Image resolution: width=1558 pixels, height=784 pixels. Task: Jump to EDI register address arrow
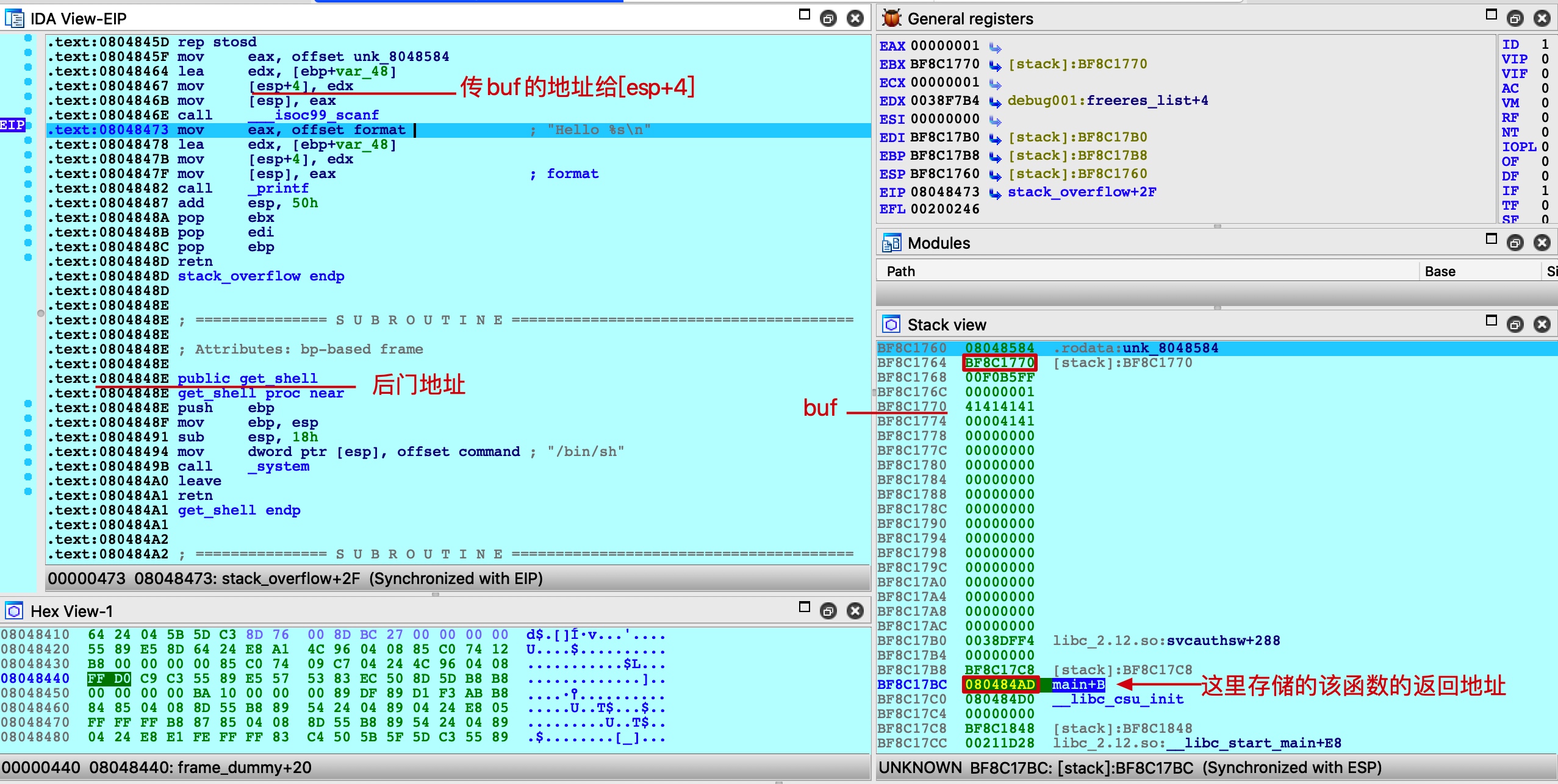995,138
